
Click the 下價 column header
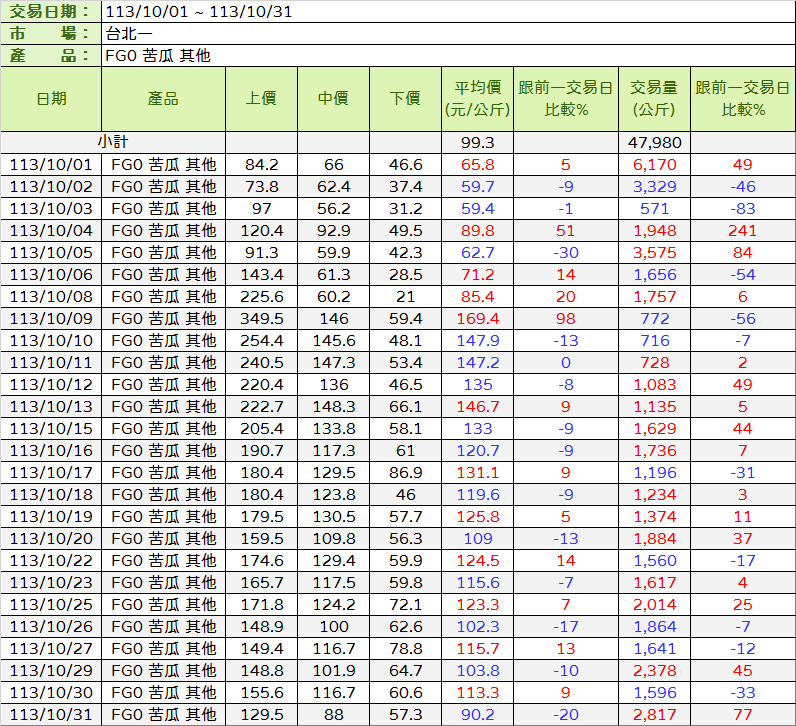click(x=405, y=98)
